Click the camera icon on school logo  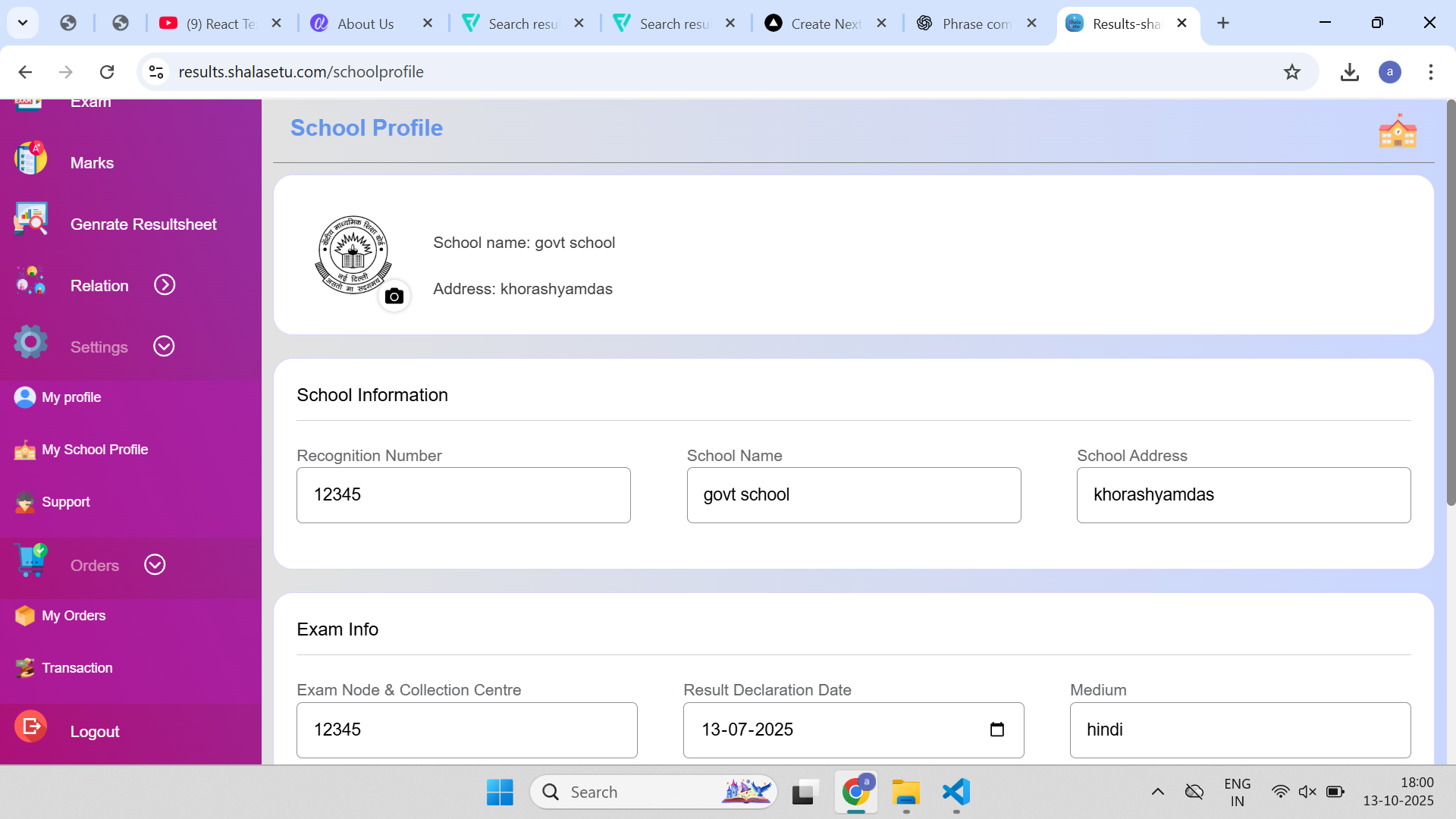[394, 297]
